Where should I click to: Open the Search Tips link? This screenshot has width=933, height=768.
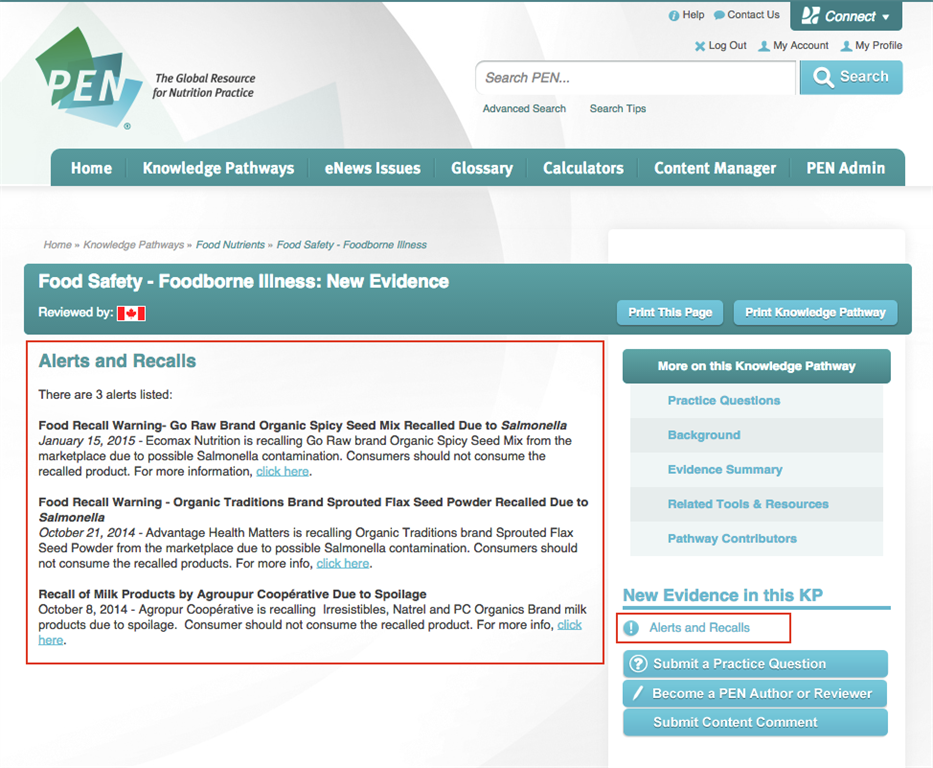pyautogui.click(x=618, y=109)
